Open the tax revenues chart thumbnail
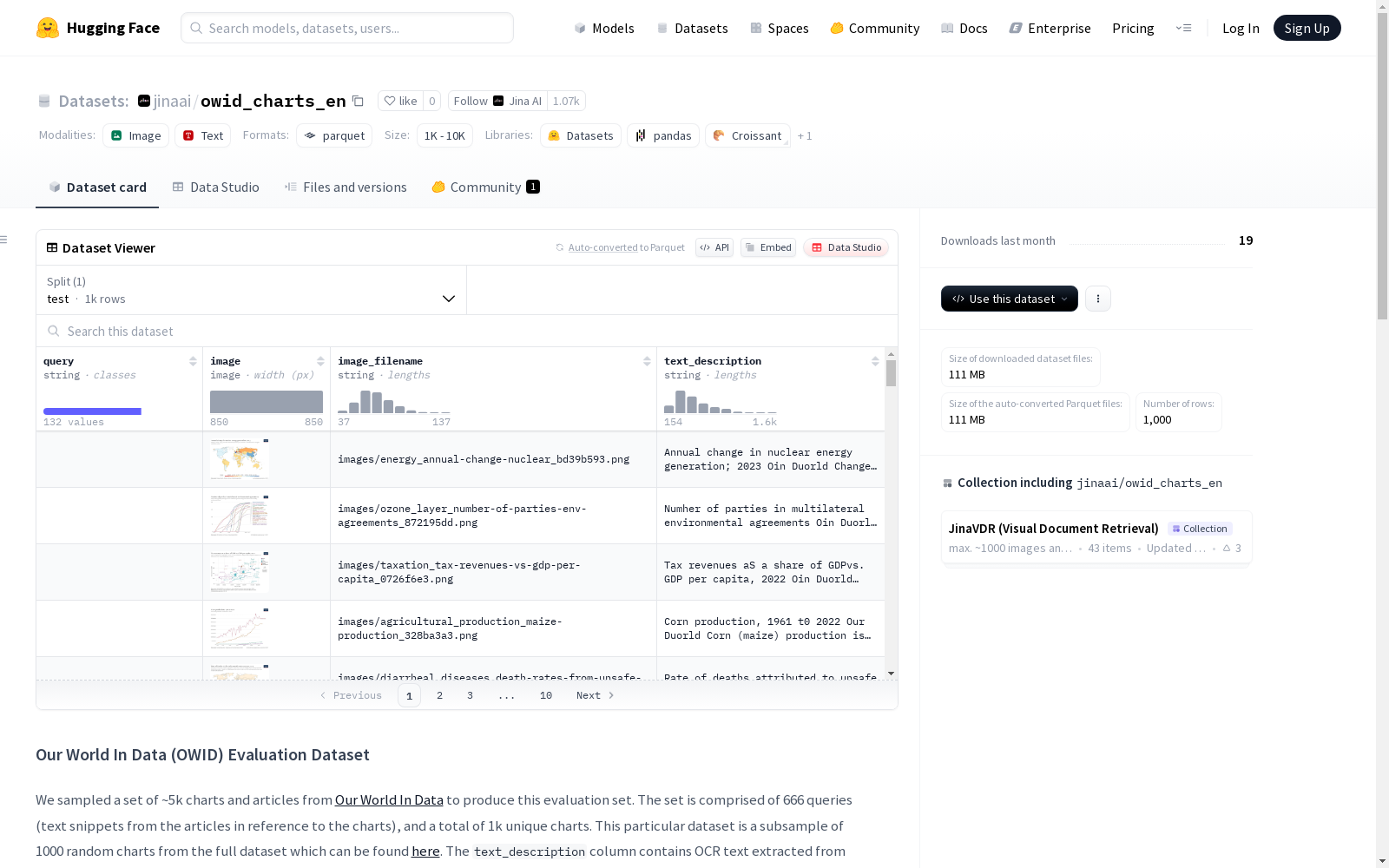This screenshot has width=1389, height=868. 240,572
